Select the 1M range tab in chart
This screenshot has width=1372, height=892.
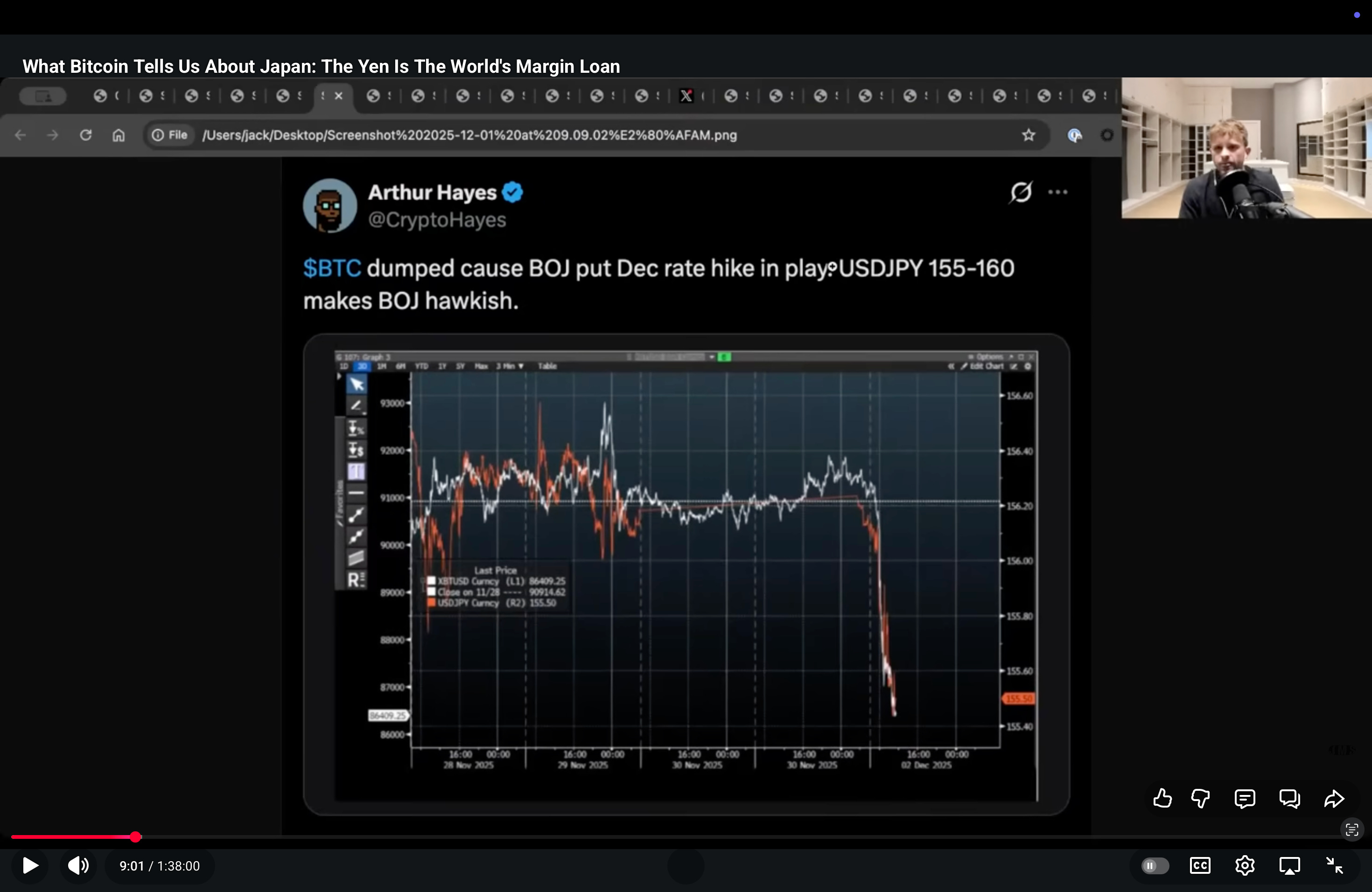point(381,367)
